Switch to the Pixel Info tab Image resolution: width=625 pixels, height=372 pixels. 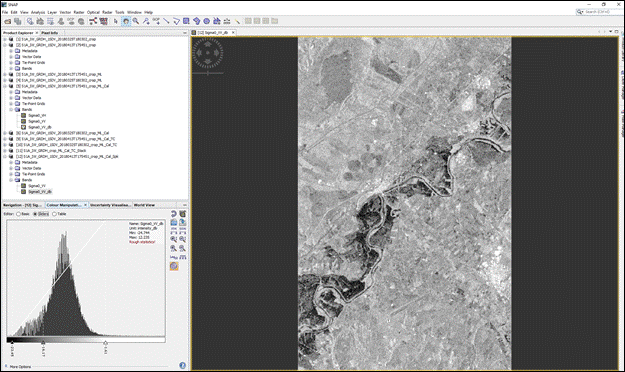point(50,33)
